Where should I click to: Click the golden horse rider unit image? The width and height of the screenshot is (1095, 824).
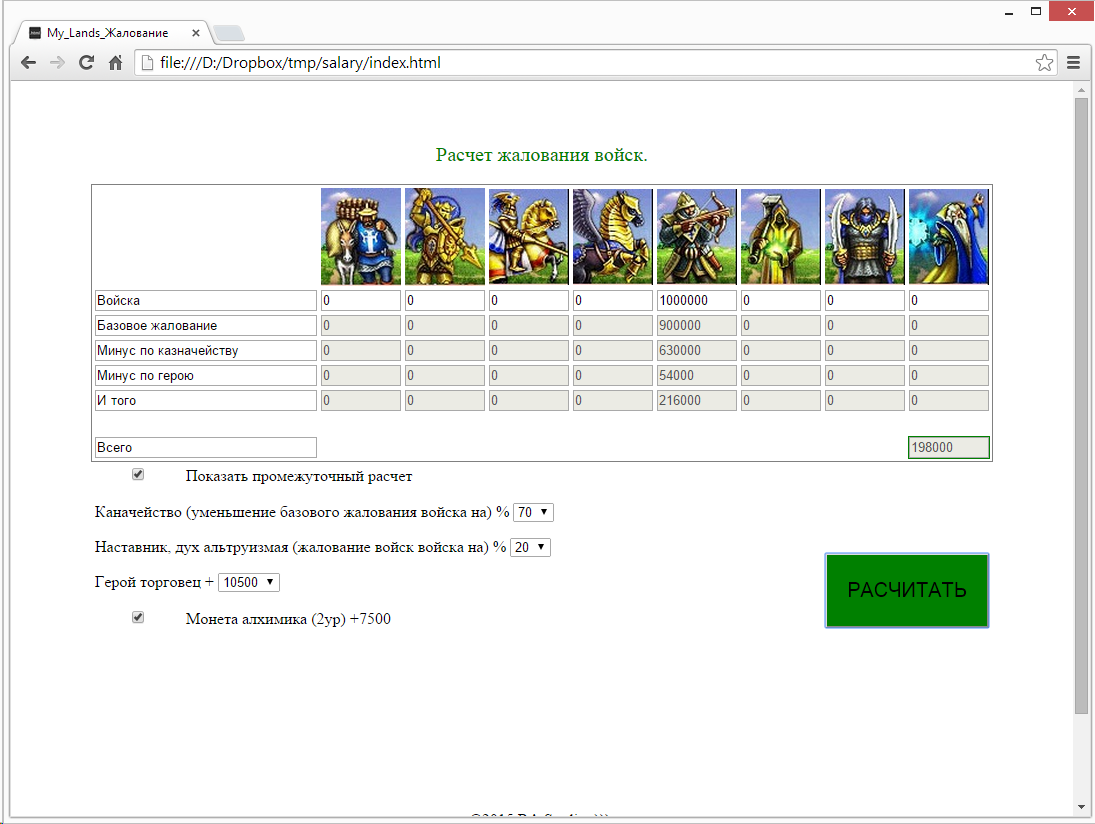coord(529,237)
